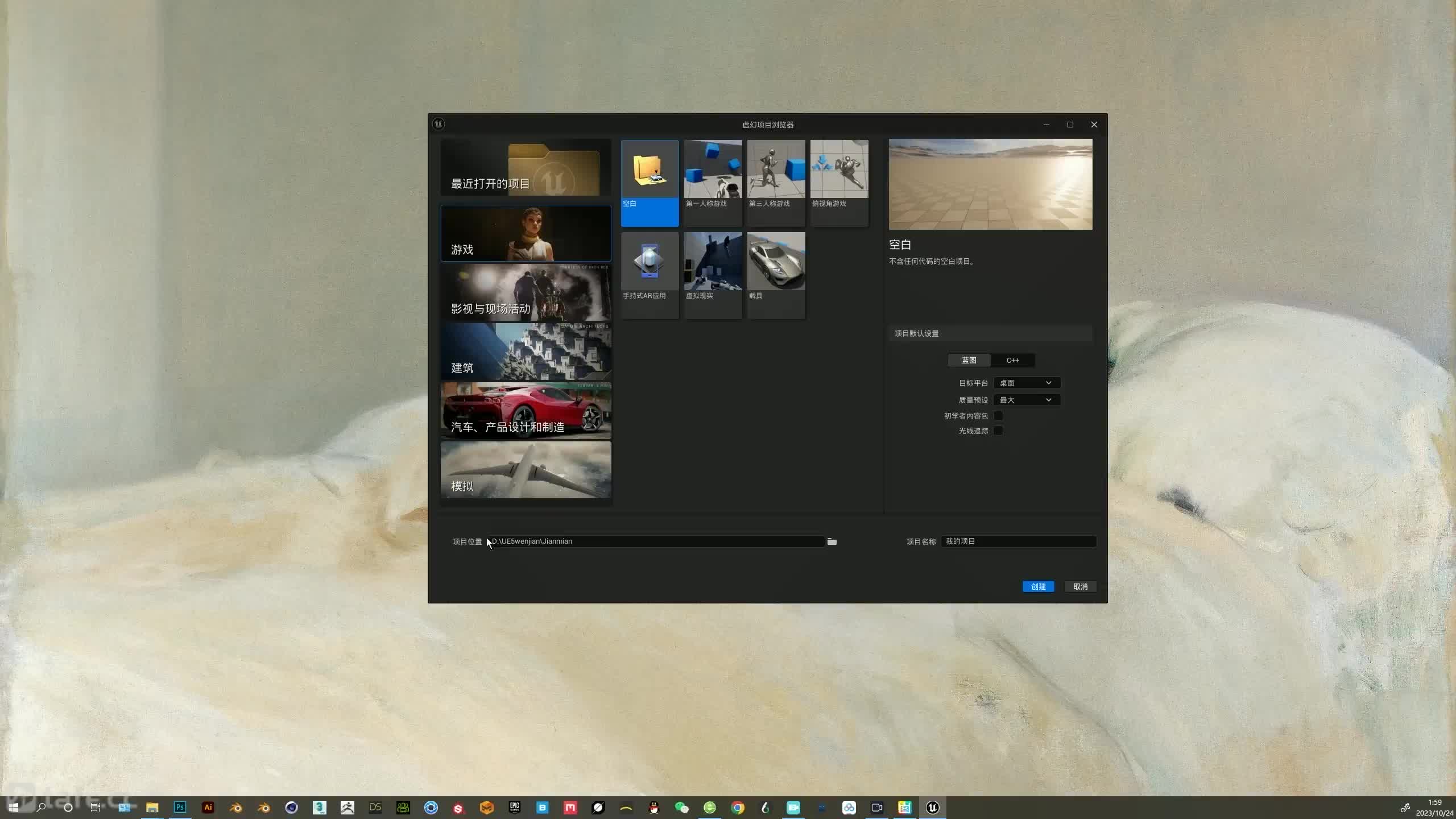This screenshot has height=819, width=1456.
Task: Close the 虚幻项目浏览器 window
Action: click(1094, 125)
